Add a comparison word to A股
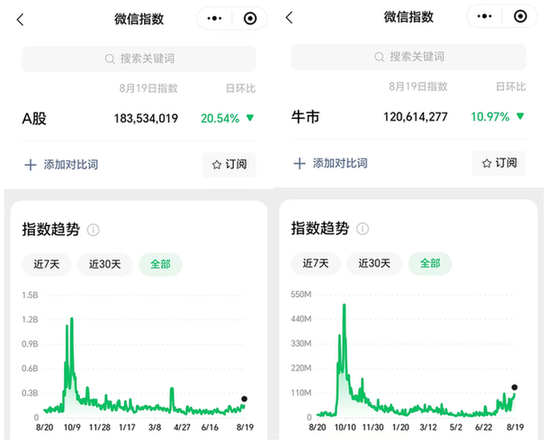 pos(61,164)
